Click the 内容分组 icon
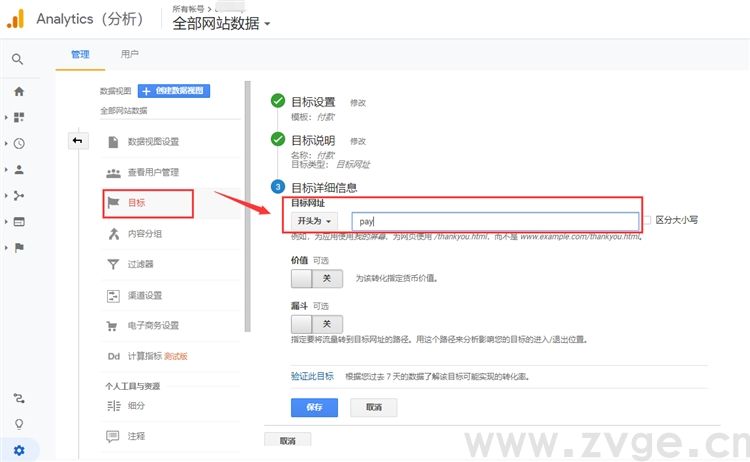This screenshot has width=750, height=462. pos(113,234)
